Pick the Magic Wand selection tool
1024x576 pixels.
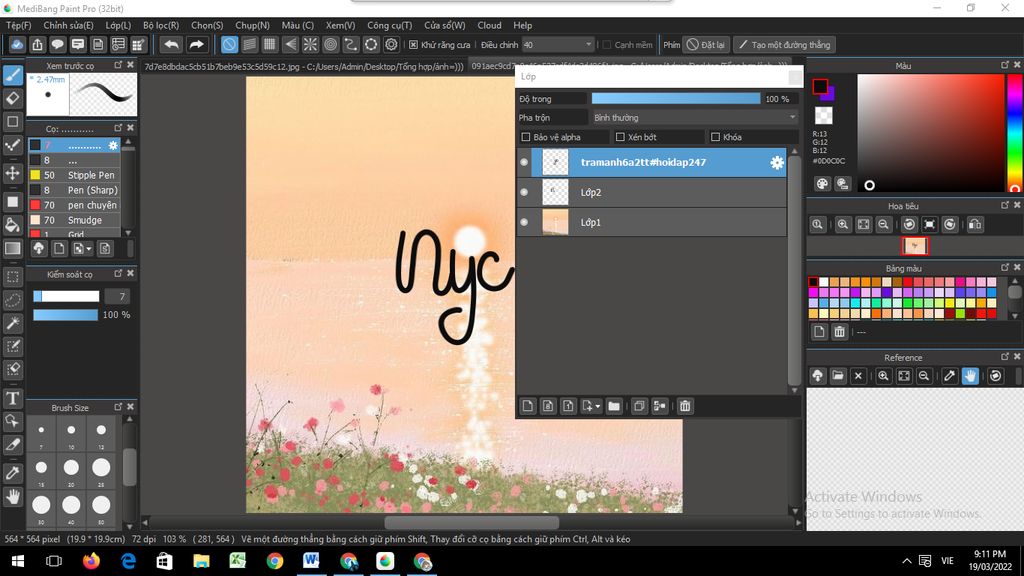coord(13,323)
